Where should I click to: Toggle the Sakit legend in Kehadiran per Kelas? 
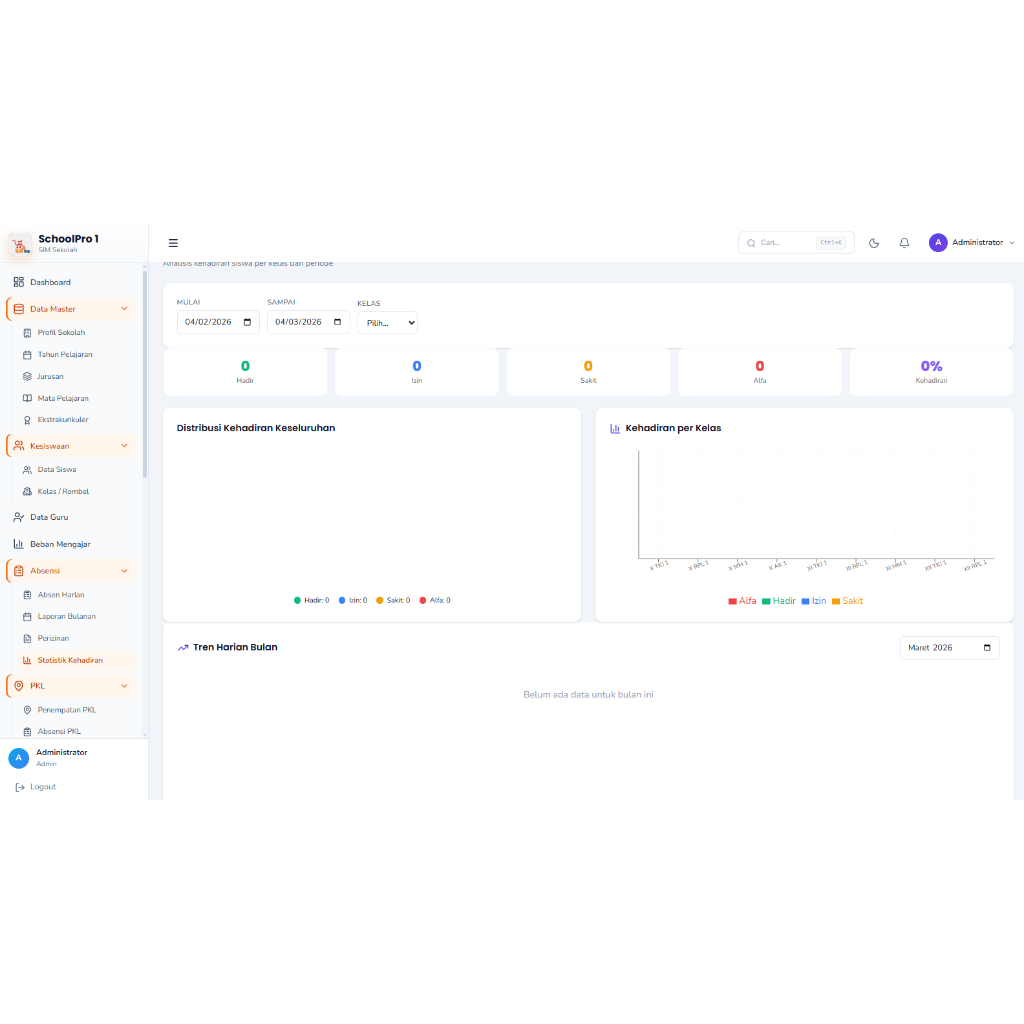[x=848, y=601]
